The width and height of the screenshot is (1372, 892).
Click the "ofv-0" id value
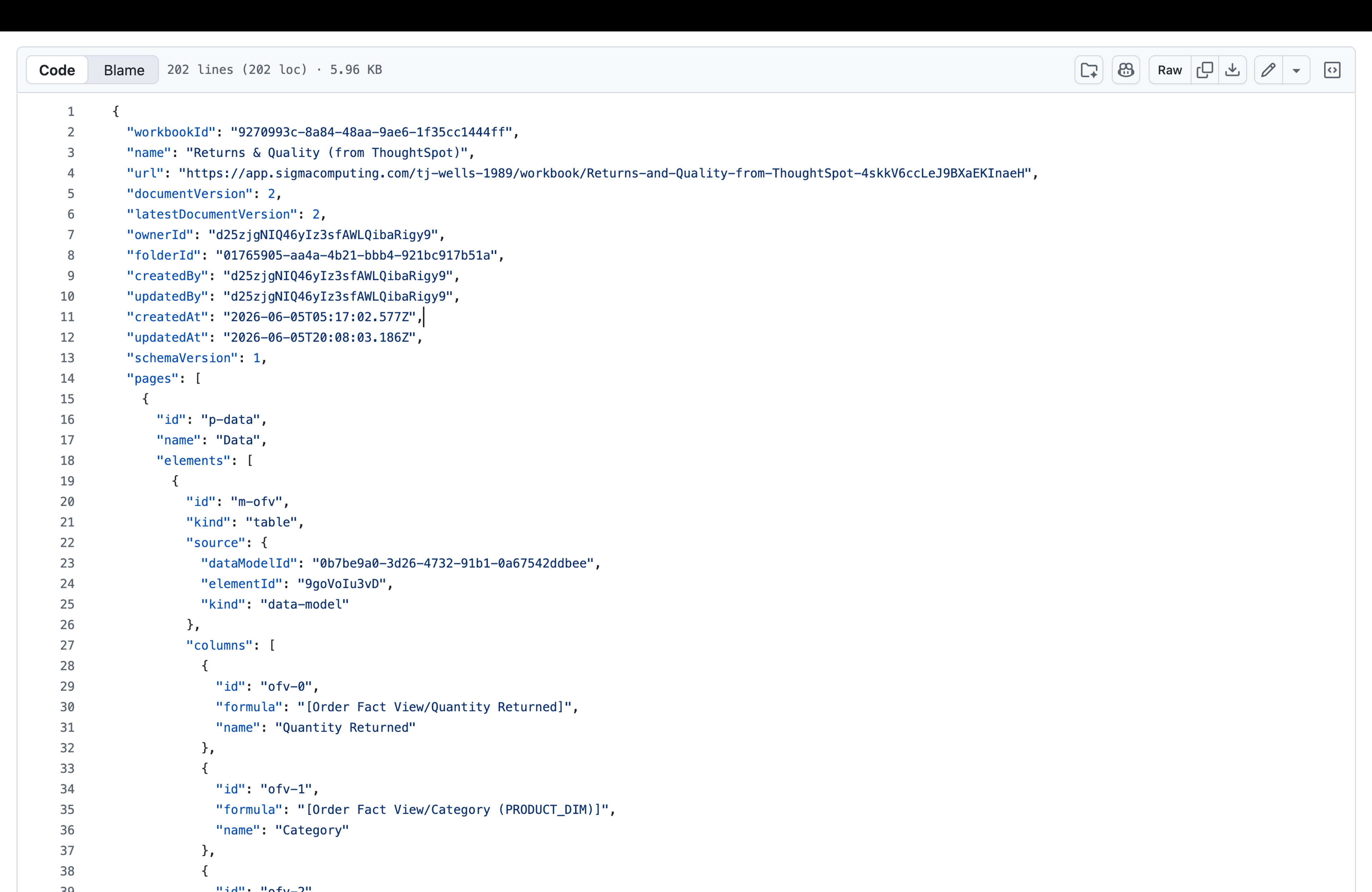point(287,686)
